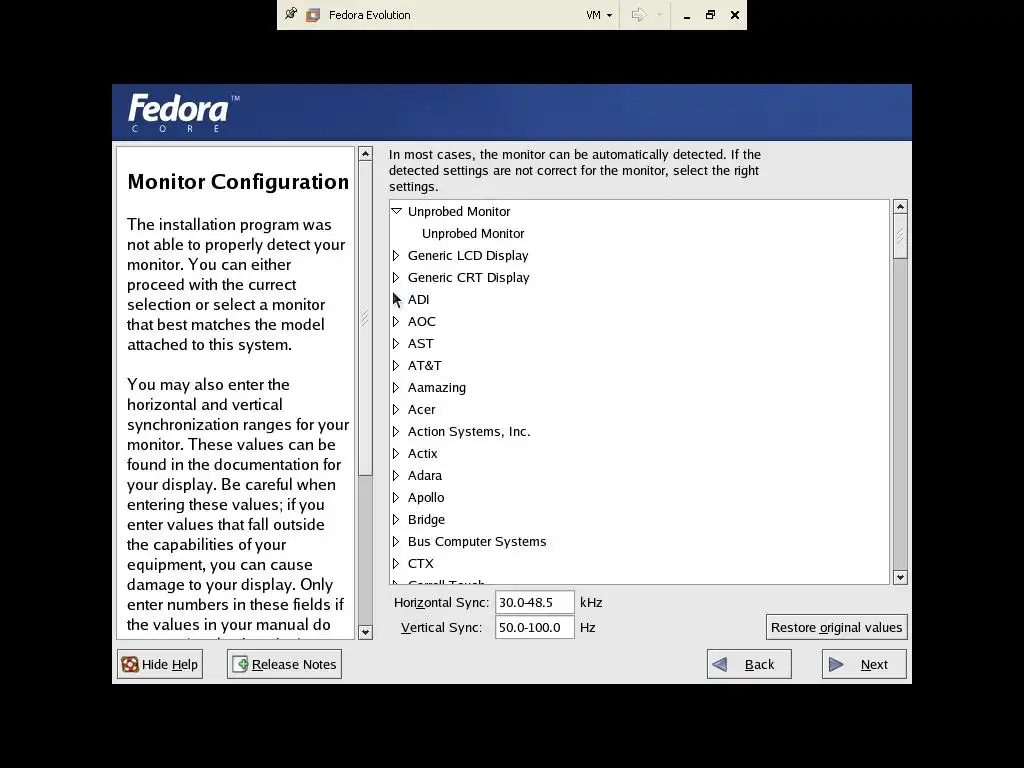The height and width of the screenshot is (768, 1024).
Task: Click the Horizontal Sync input field
Action: coord(534,602)
